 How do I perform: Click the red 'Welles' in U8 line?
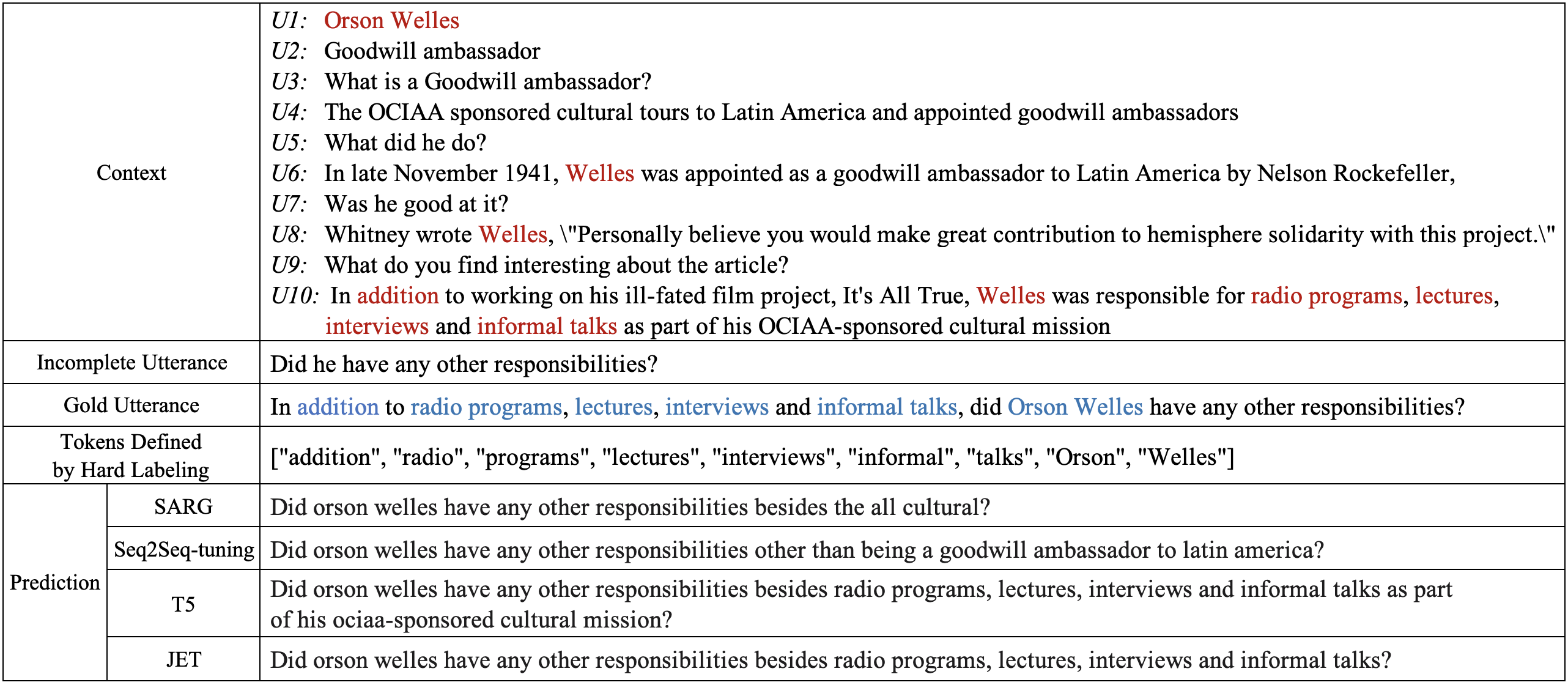coord(512,235)
